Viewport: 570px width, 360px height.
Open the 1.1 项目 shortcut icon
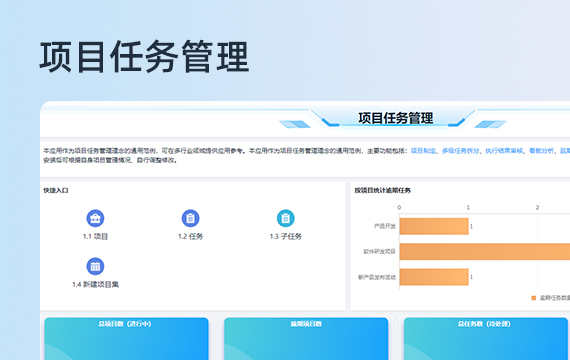pos(95,218)
